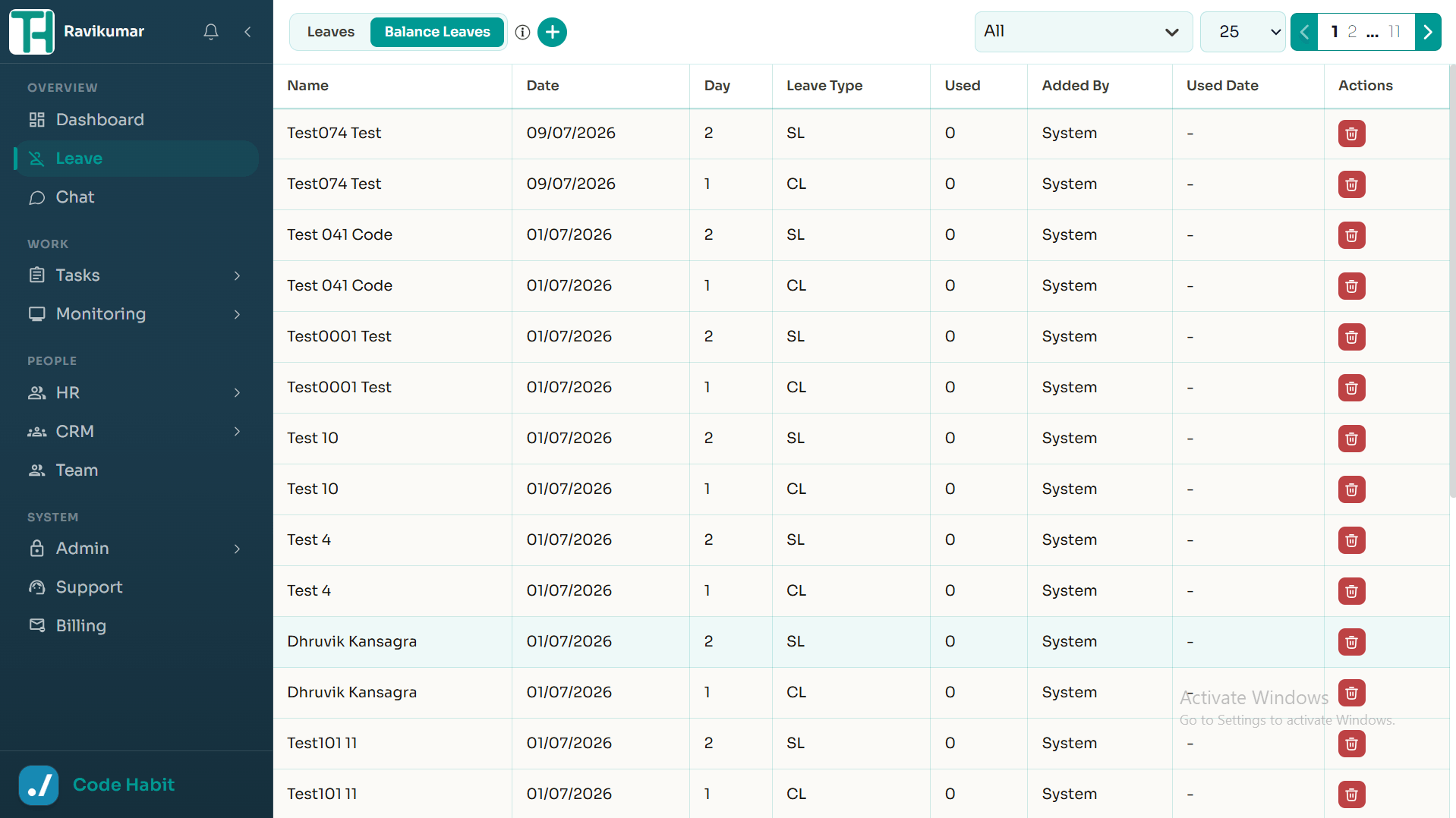The image size is (1456, 818).
Task: Delete the Dhruvik Kansagra SL row
Action: pos(1351,642)
